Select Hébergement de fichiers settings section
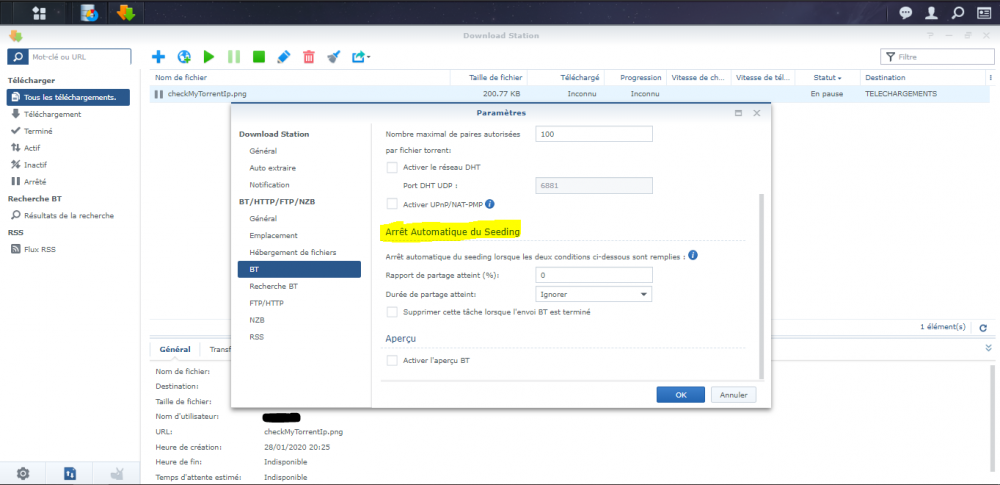This screenshot has height=485, width=1000. [293, 252]
